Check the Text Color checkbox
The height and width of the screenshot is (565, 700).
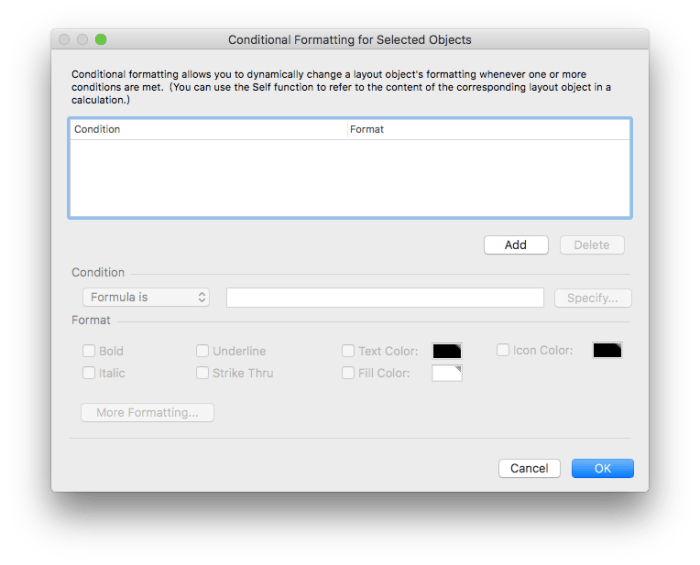(348, 351)
